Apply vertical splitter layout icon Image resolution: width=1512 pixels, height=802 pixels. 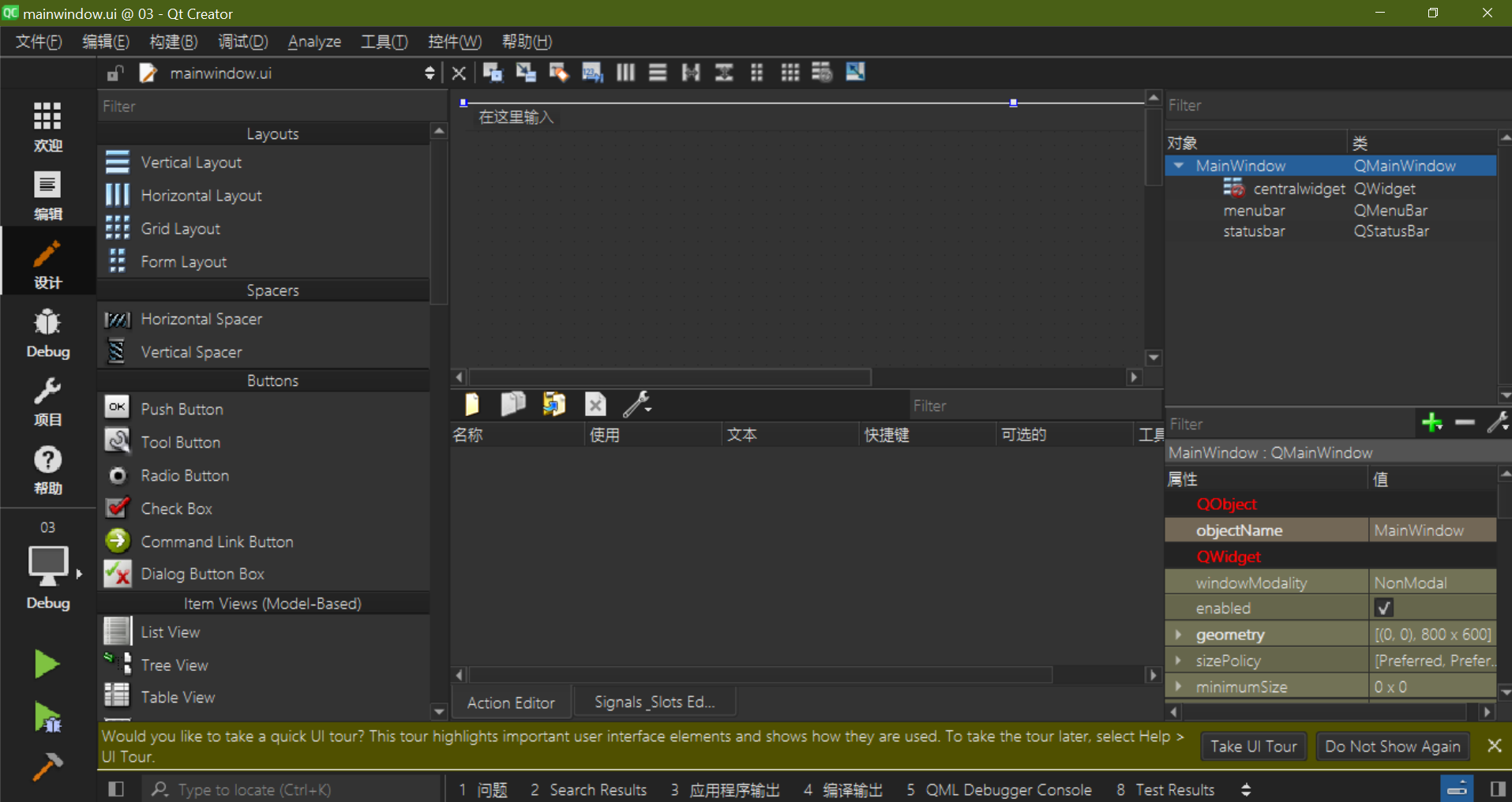pos(724,73)
